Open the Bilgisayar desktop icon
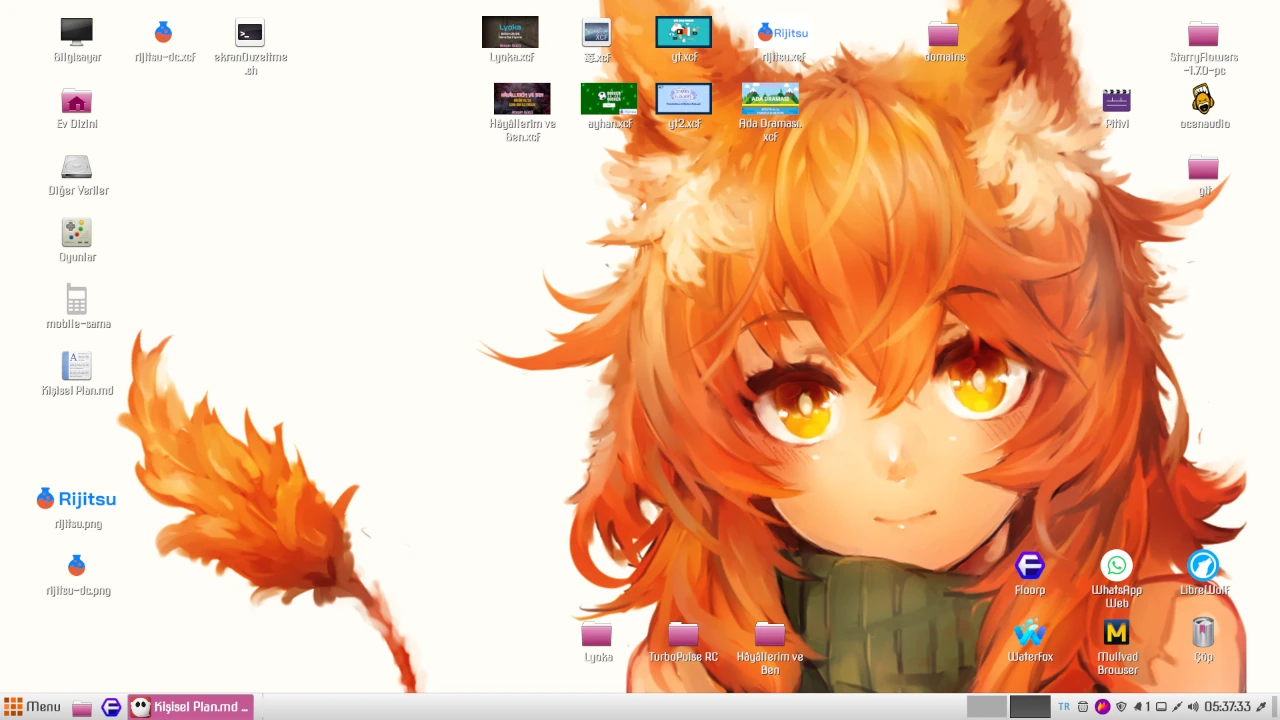The width and height of the screenshot is (1280, 720). (x=77, y=32)
